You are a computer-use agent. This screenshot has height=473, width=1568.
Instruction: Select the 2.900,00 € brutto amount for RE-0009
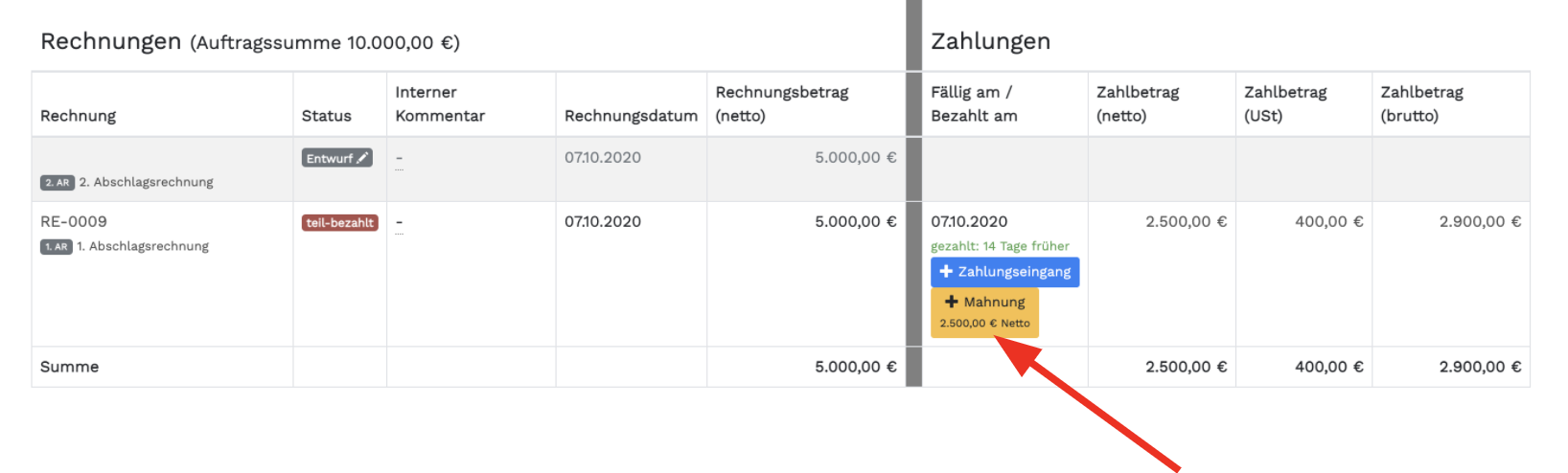[x=1480, y=222]
